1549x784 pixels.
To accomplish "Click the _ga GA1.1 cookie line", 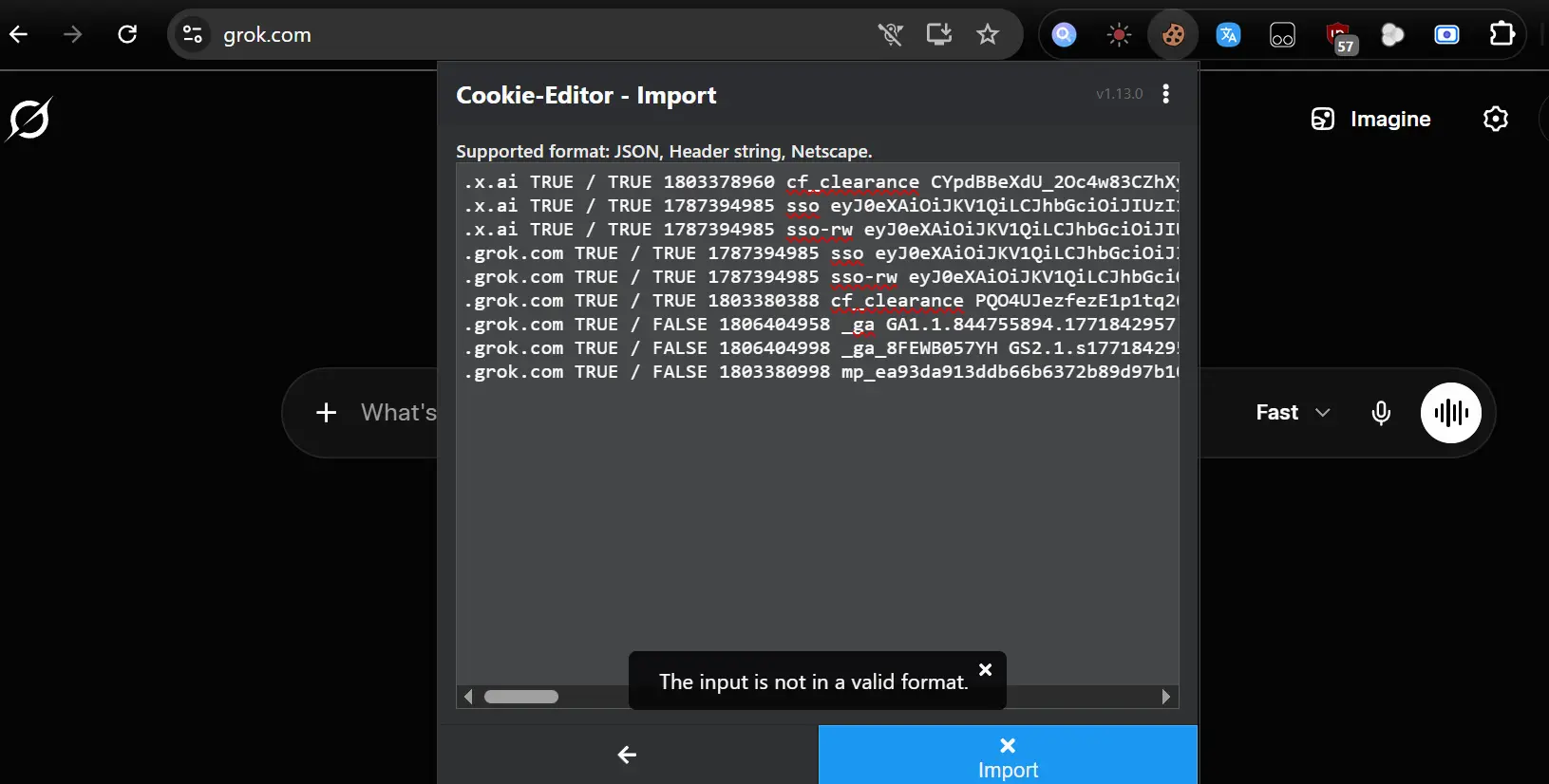I will (x=822, y=325).
